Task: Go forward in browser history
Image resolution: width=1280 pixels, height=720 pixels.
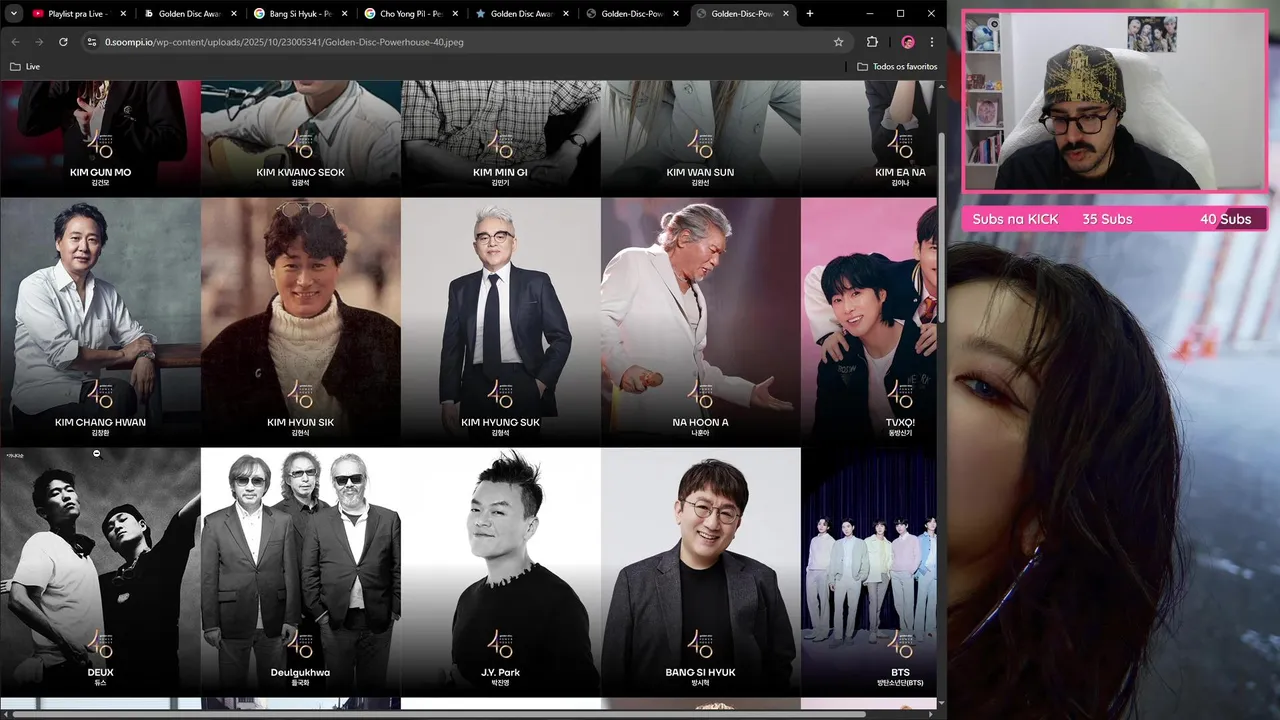Action: click(x=39, y=42)
